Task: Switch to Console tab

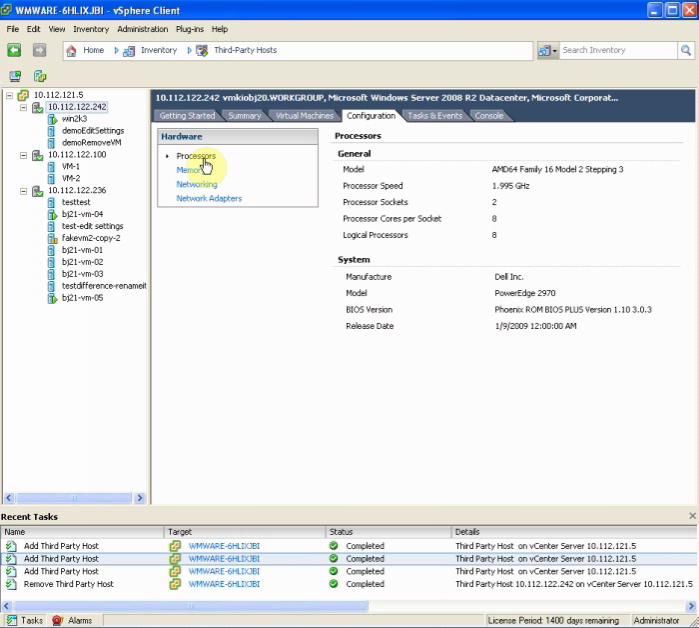Action: [x=489, y=116]
